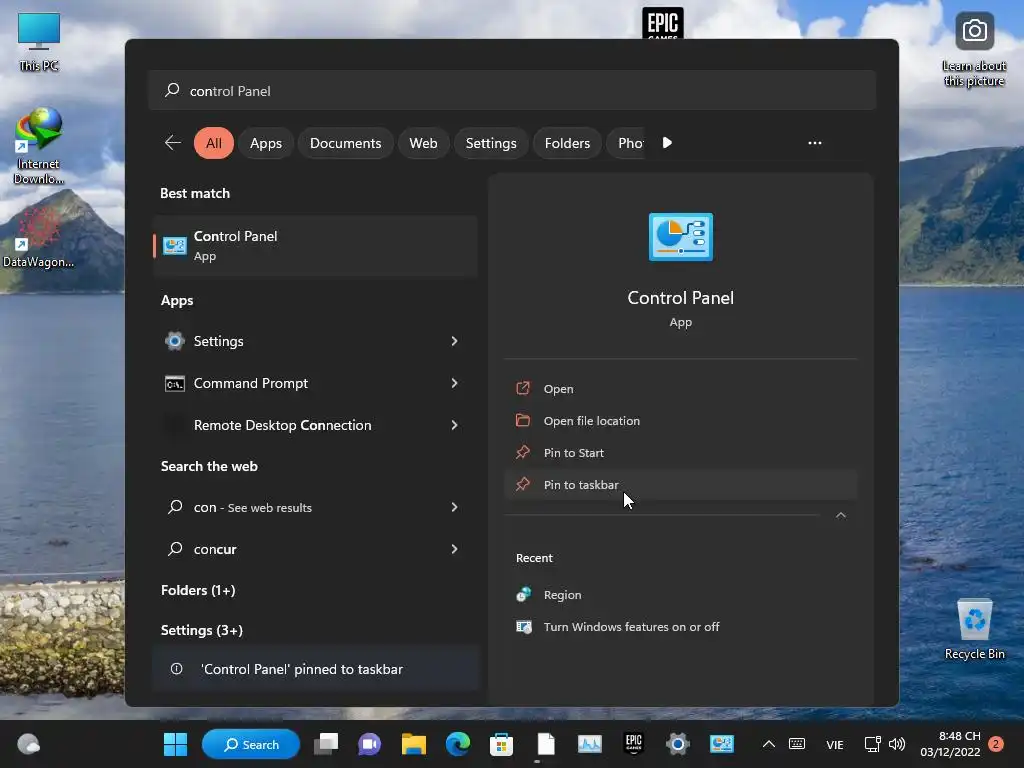
Task: Open Internet Download Manager desktop shortcut
Action: [x=39, y=146]
